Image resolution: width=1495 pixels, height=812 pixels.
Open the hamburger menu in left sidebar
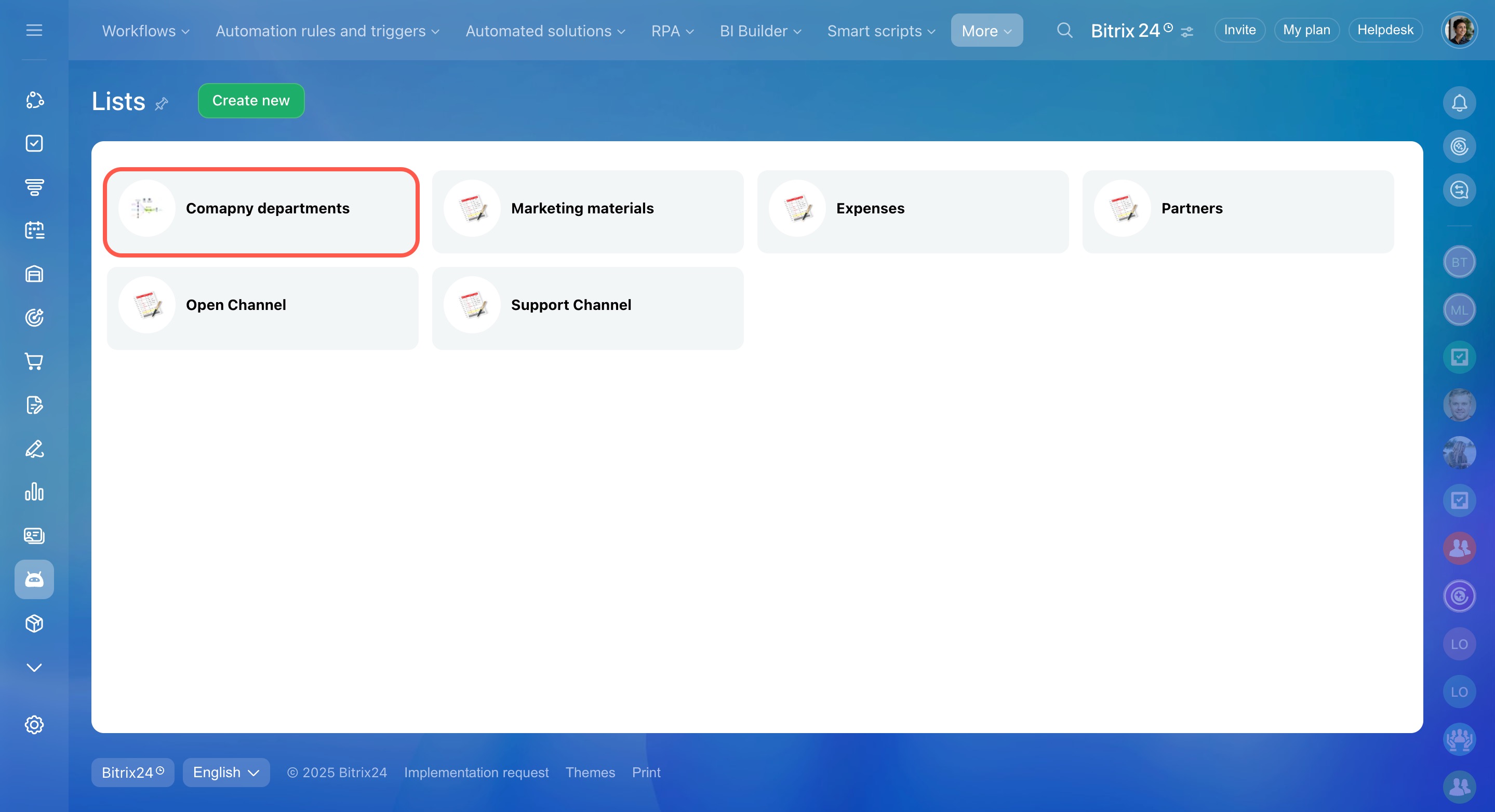click(x=34, y=30)
